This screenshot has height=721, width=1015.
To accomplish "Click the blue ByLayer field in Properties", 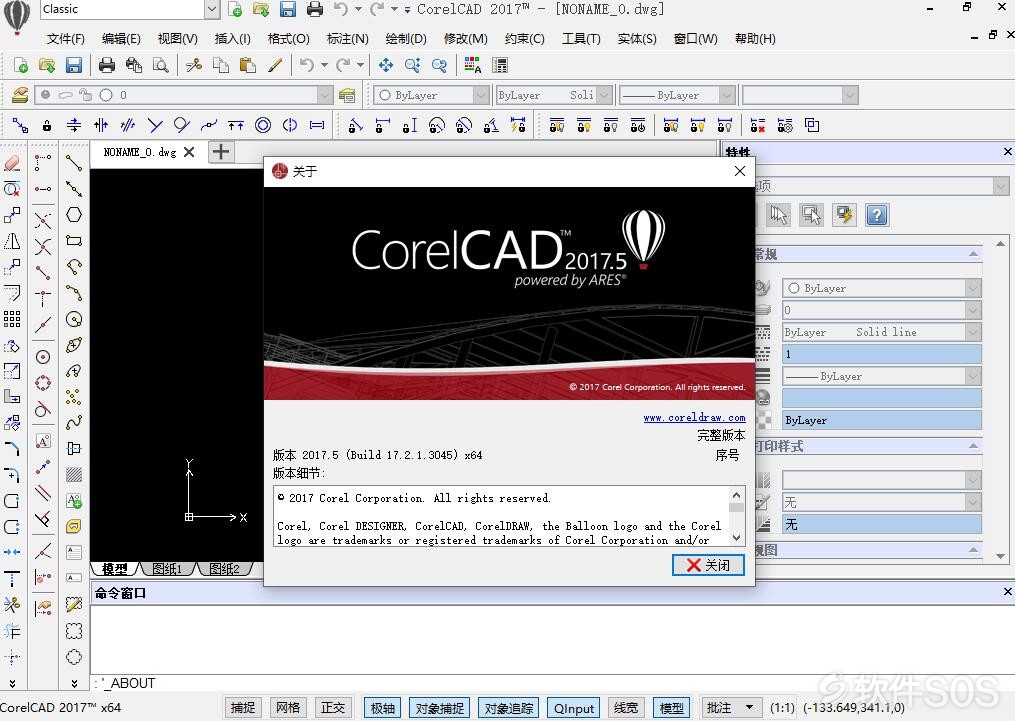I will pos(881,420).
